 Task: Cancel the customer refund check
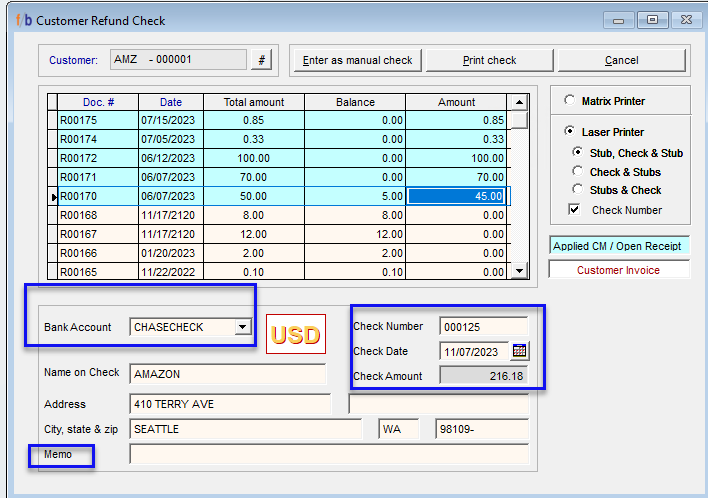(x=621, y=60)
